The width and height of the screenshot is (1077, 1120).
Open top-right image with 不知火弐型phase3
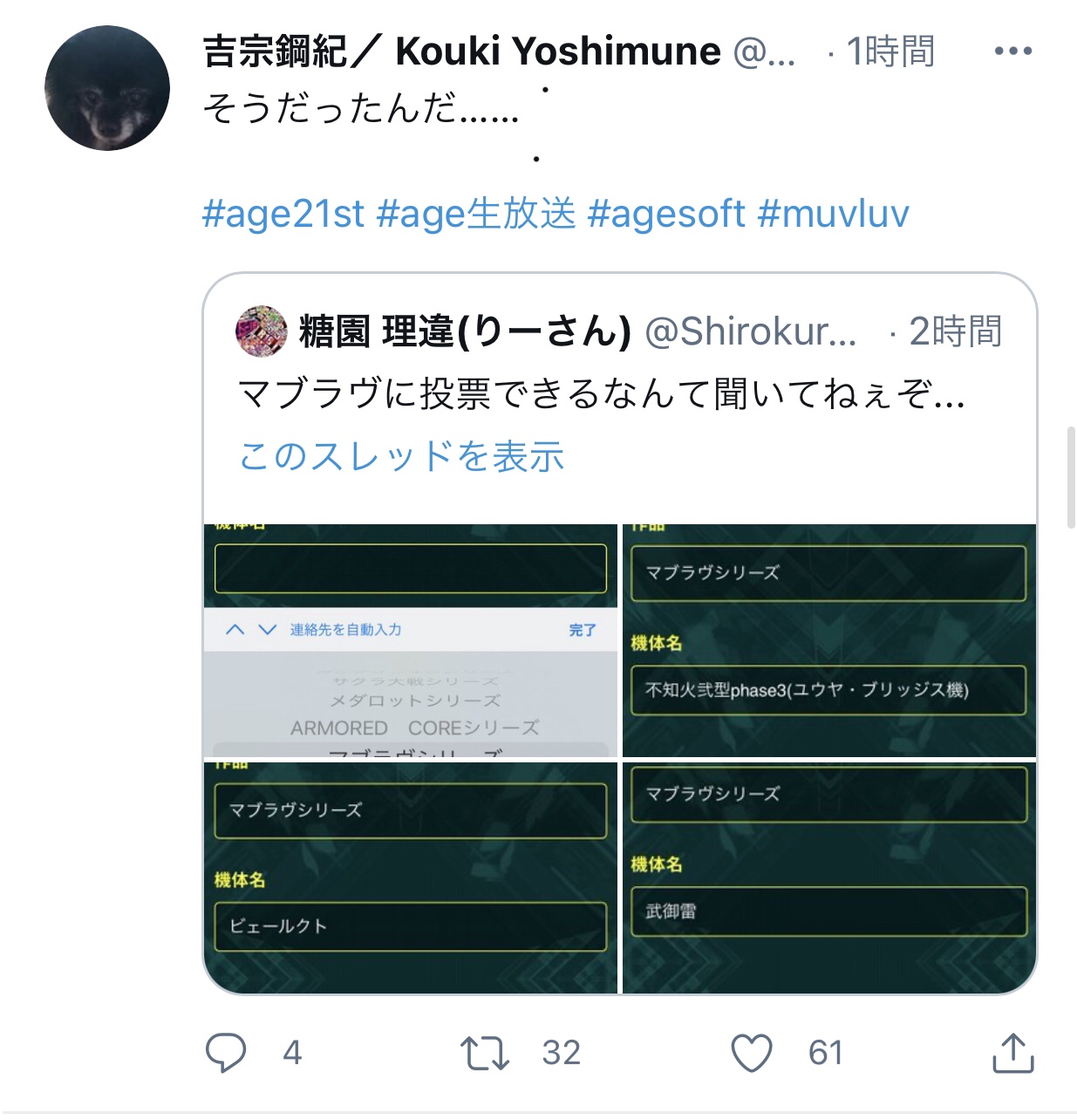click(x=829, y=640)
